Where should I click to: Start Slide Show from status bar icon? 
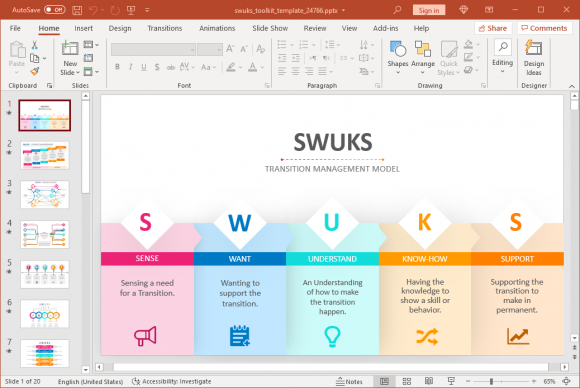click(451, 381)
